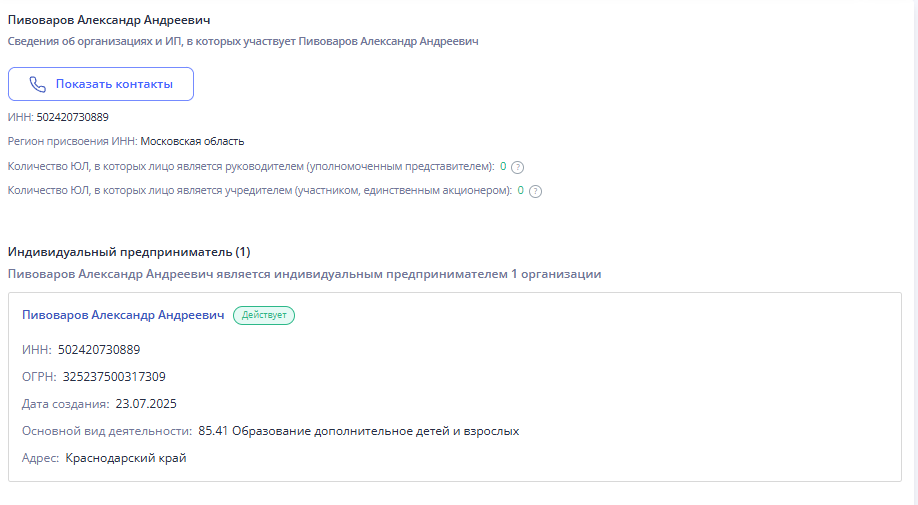Image resolution: width=918 pixels, height=505 pixels.
Task: Click the phone icon in the contacts button
Action: pos(38,84)
